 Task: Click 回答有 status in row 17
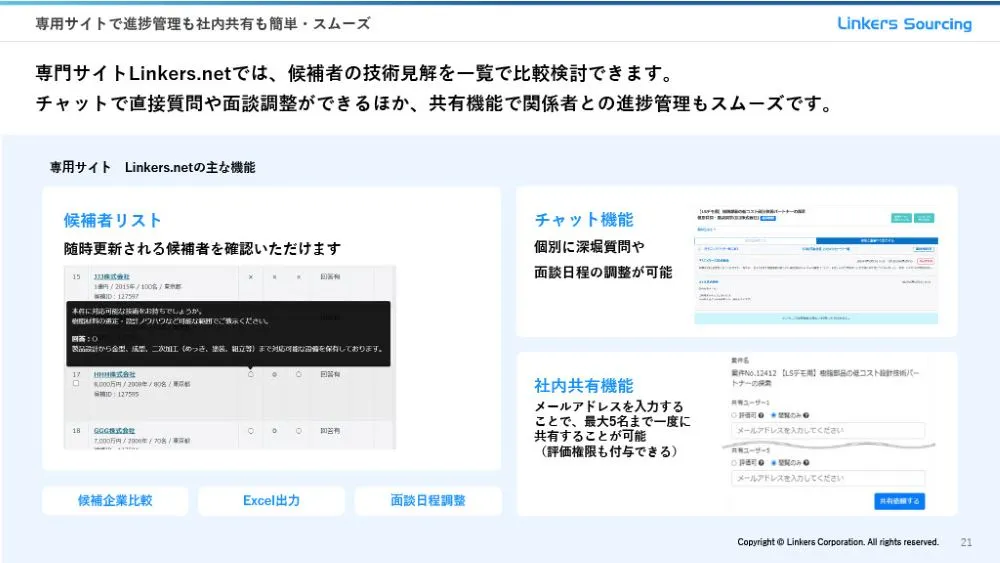point(330,374)
